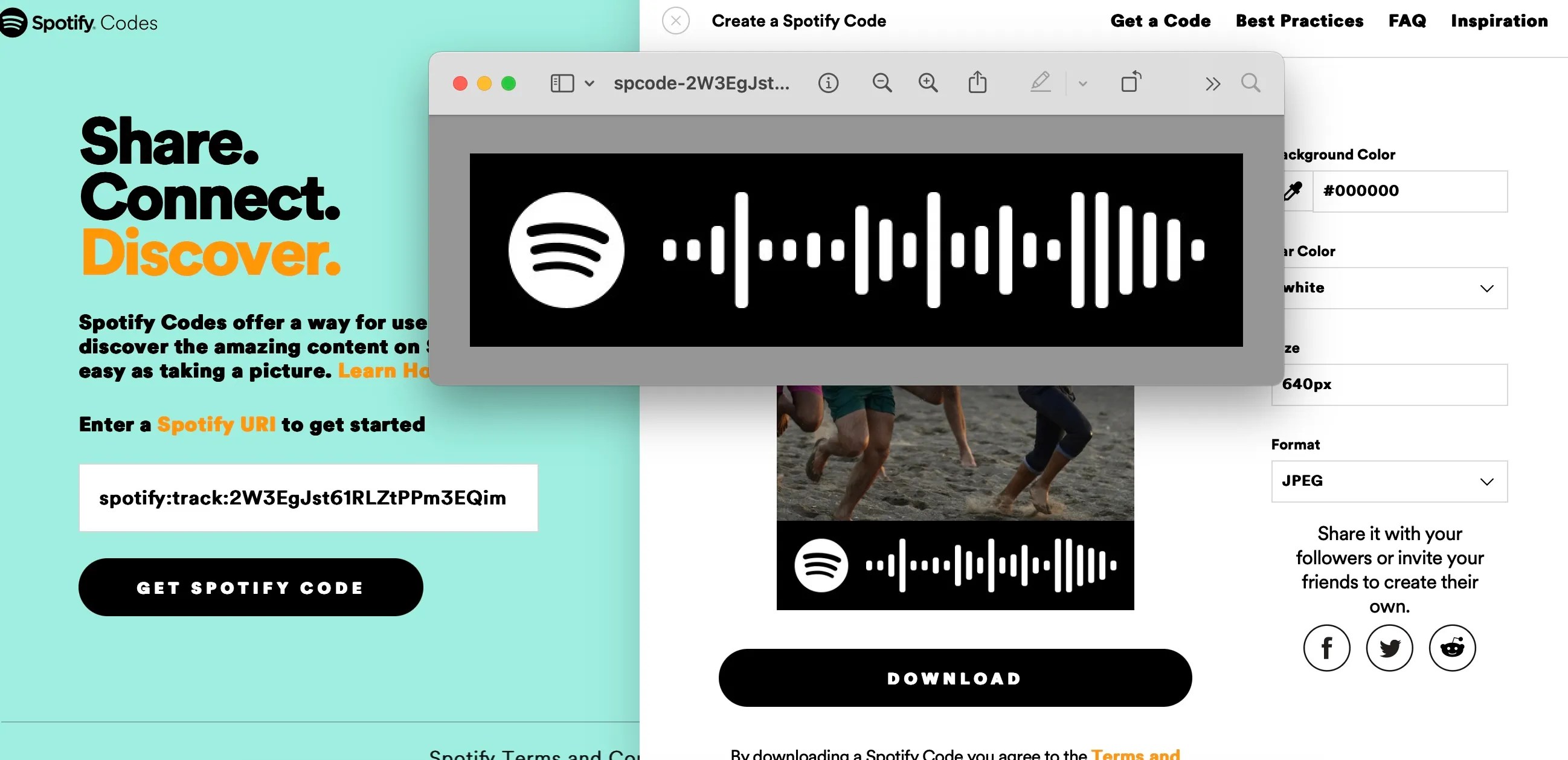Click the rotate image icon
1568x760 pixels.
[x=1131, y=82]
